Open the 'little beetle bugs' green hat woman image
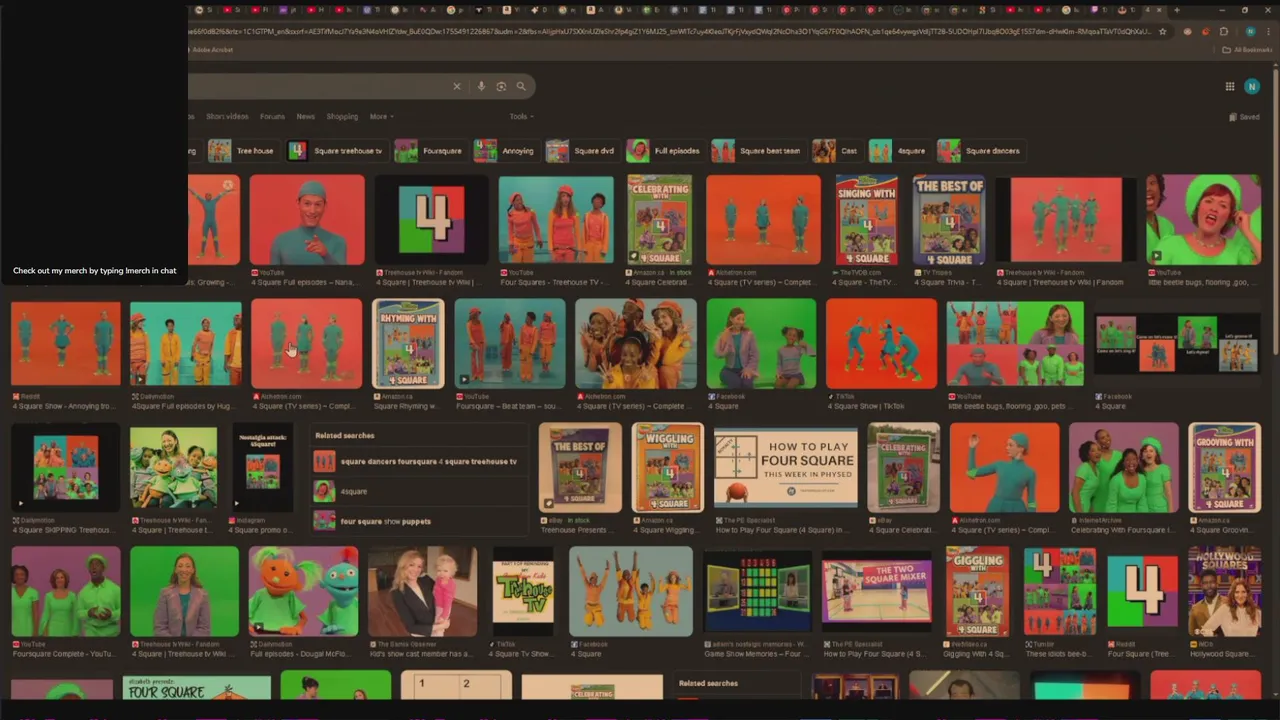The height and width of the screenshot is (720, 1280). pyautogui.click(x=1203, y=220)
